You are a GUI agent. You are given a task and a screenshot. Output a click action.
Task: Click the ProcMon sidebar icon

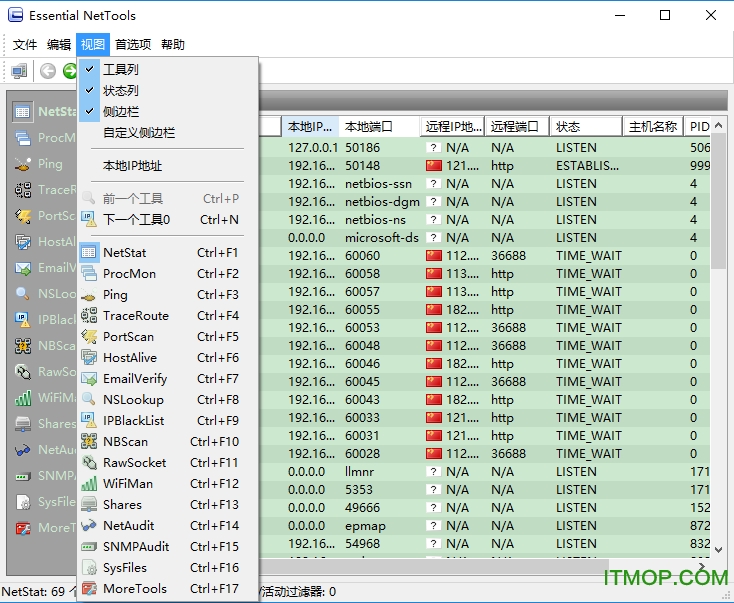pos(22,138)
